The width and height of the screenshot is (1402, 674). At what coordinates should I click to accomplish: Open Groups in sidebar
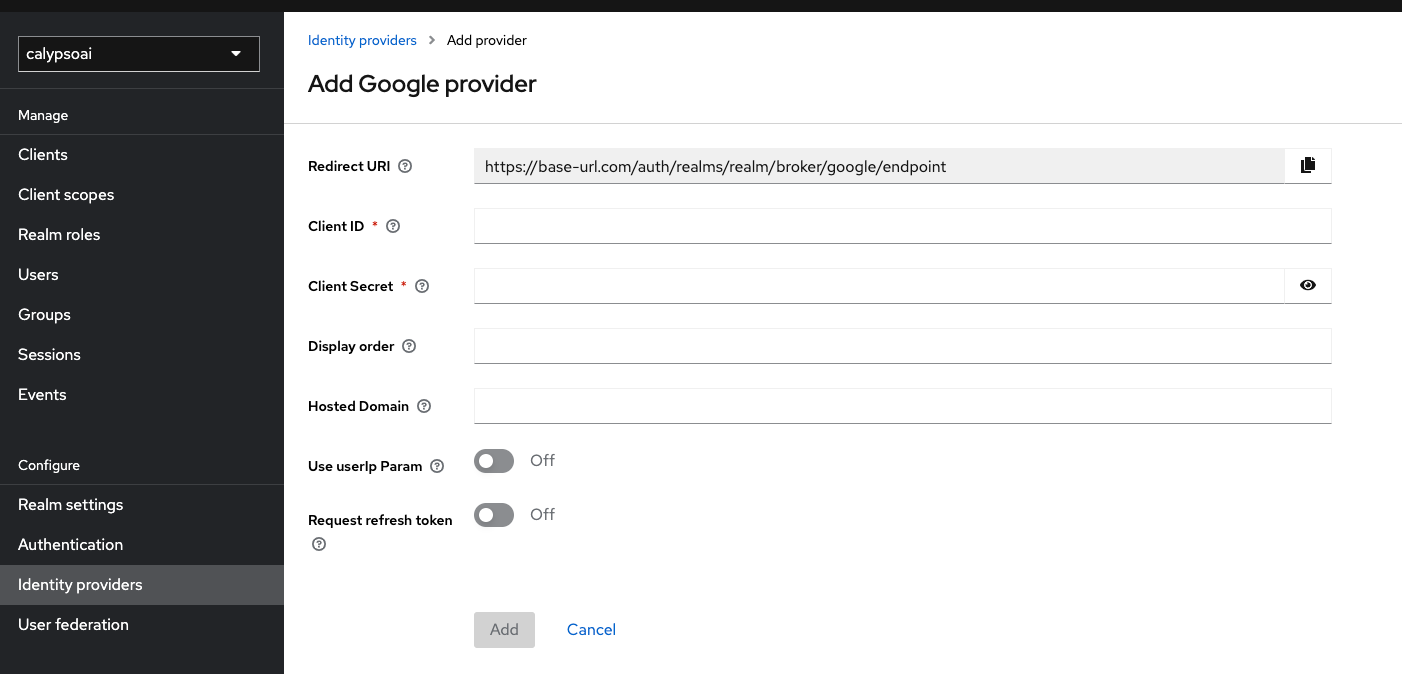point(142,315)
